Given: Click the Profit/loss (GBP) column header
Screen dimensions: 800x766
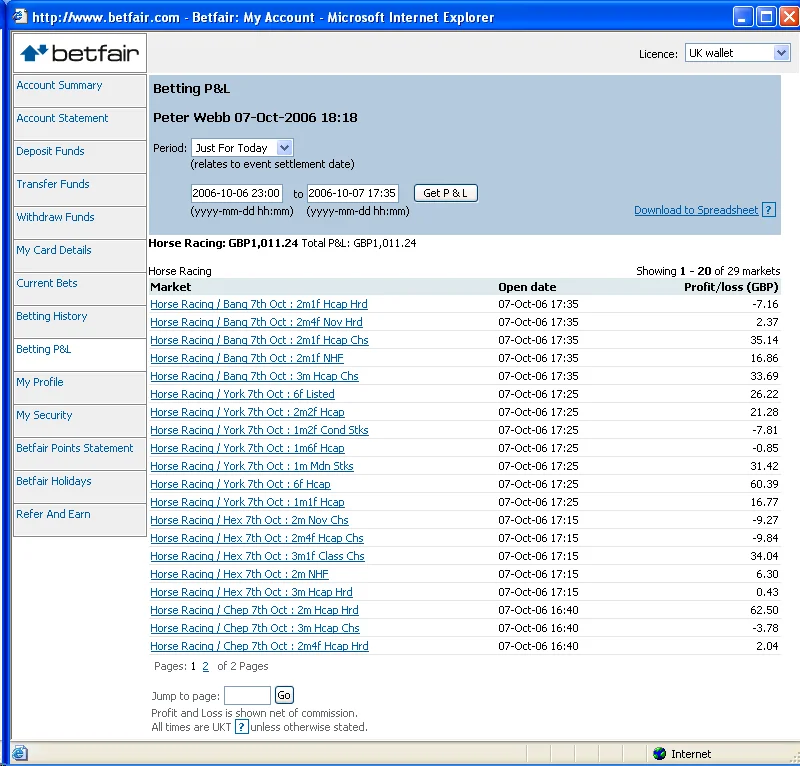Looking at the screenshot, I should pyautogui.click(x=731, y=287).
